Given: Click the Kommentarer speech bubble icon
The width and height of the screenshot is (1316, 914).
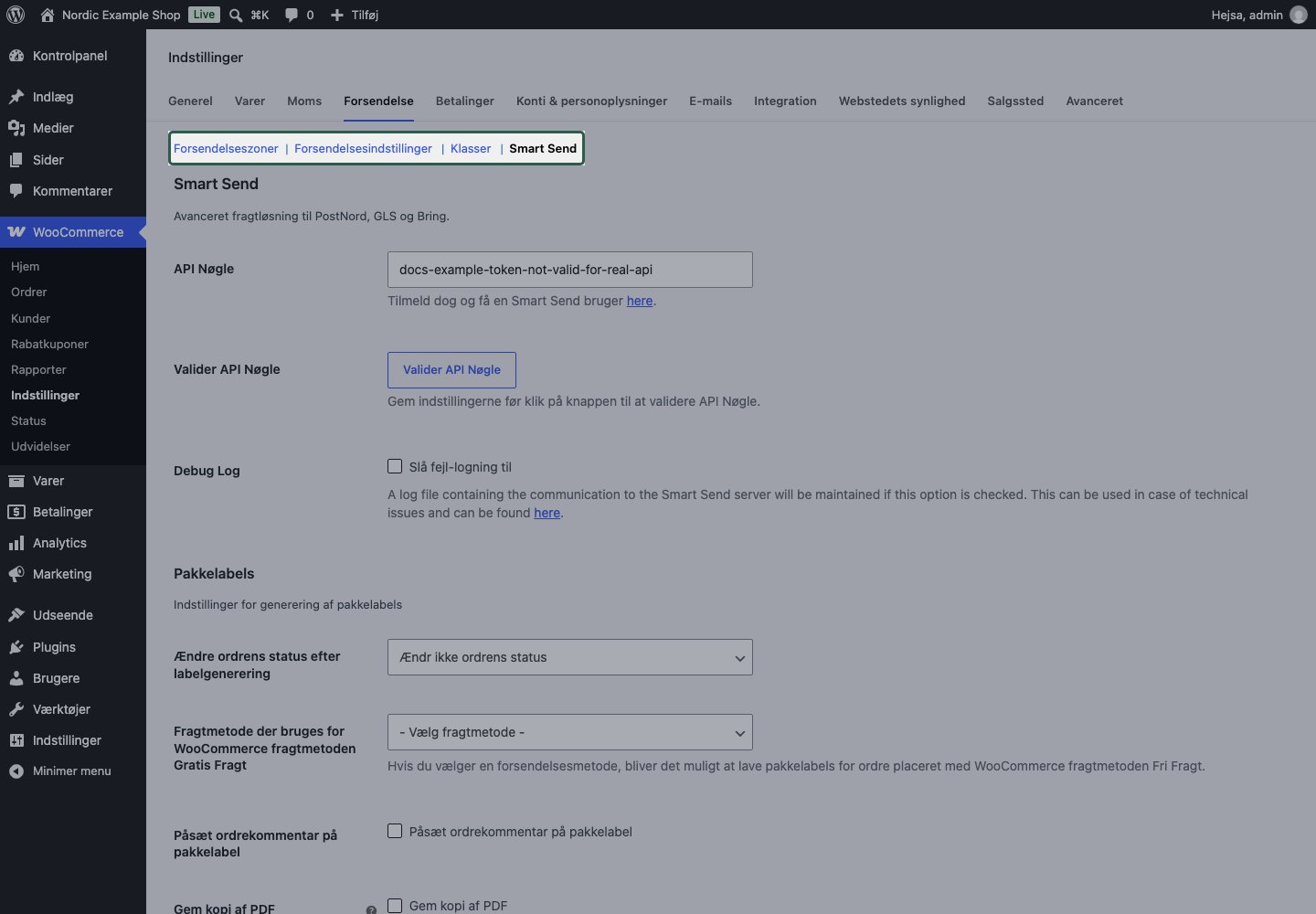Looking at the screenshot, I should pos(16,191).
